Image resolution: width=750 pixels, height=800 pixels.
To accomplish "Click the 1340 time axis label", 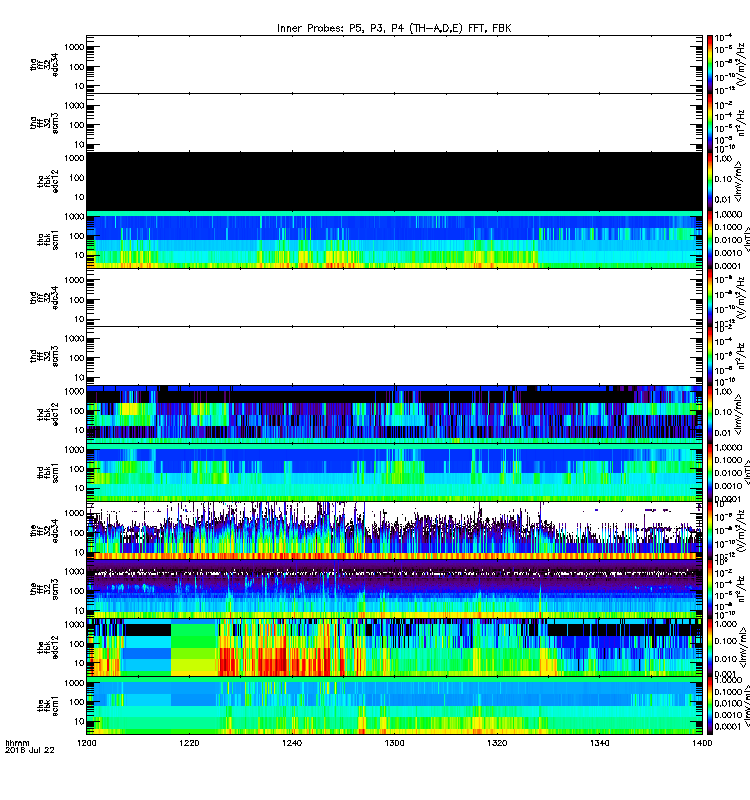I will (599, 743).
